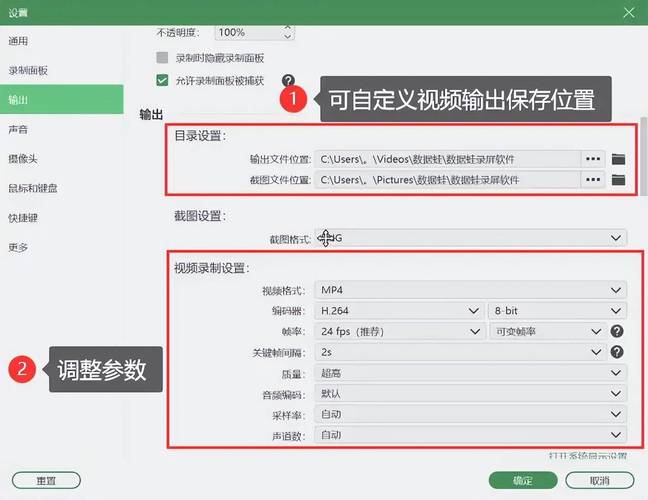The image size is (648, 500).
Task: Click the 取消 cancel button
Action: tap(600, 481)
